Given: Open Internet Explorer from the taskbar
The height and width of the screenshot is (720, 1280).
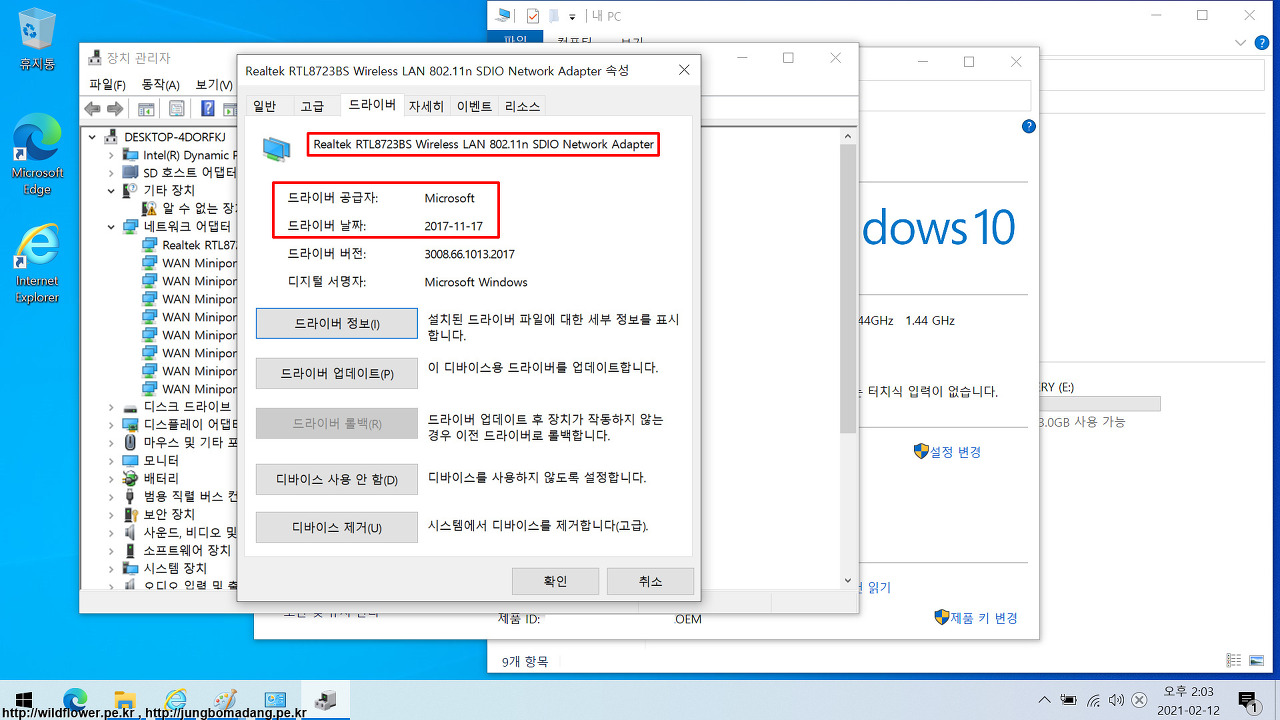Looking at the screenshot, I should [x=175, y=699].
